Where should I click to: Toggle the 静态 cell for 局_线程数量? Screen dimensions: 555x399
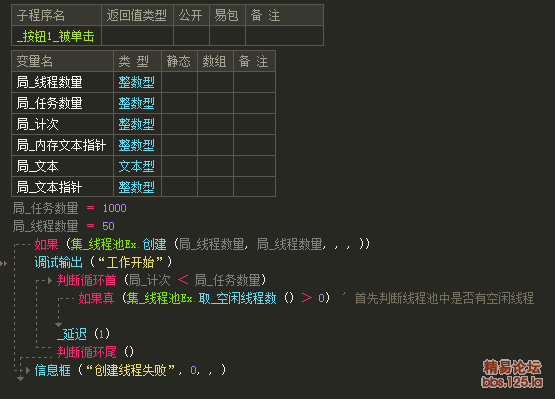tap(179, 82)
